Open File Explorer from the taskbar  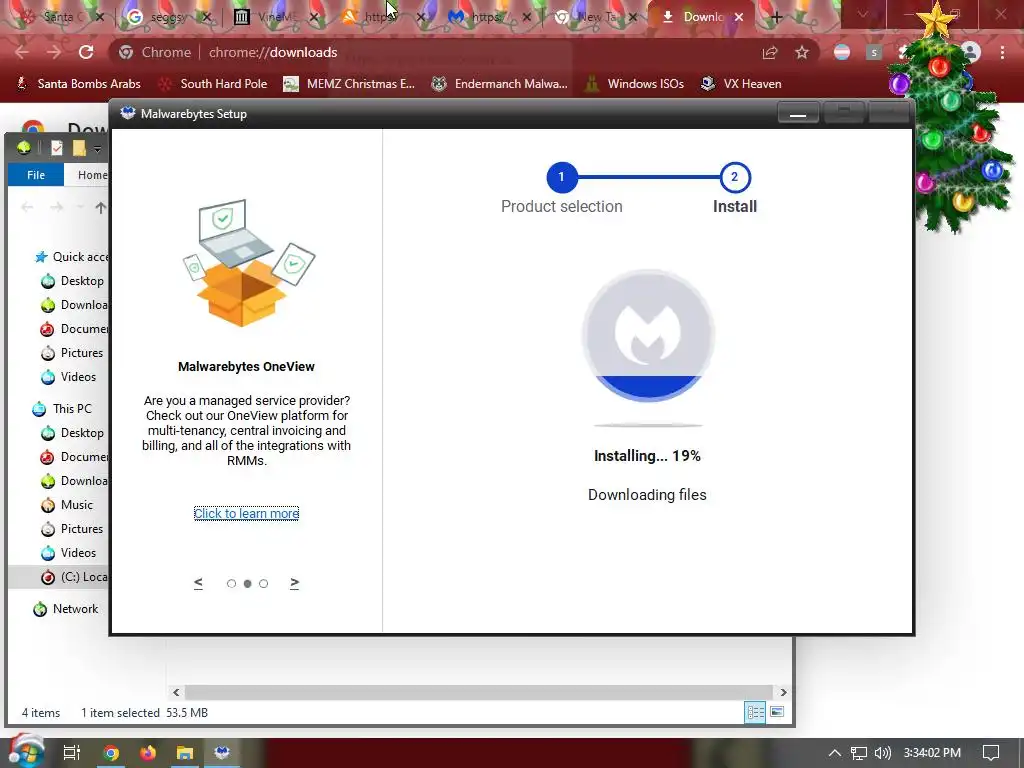[x=185, y=753]
